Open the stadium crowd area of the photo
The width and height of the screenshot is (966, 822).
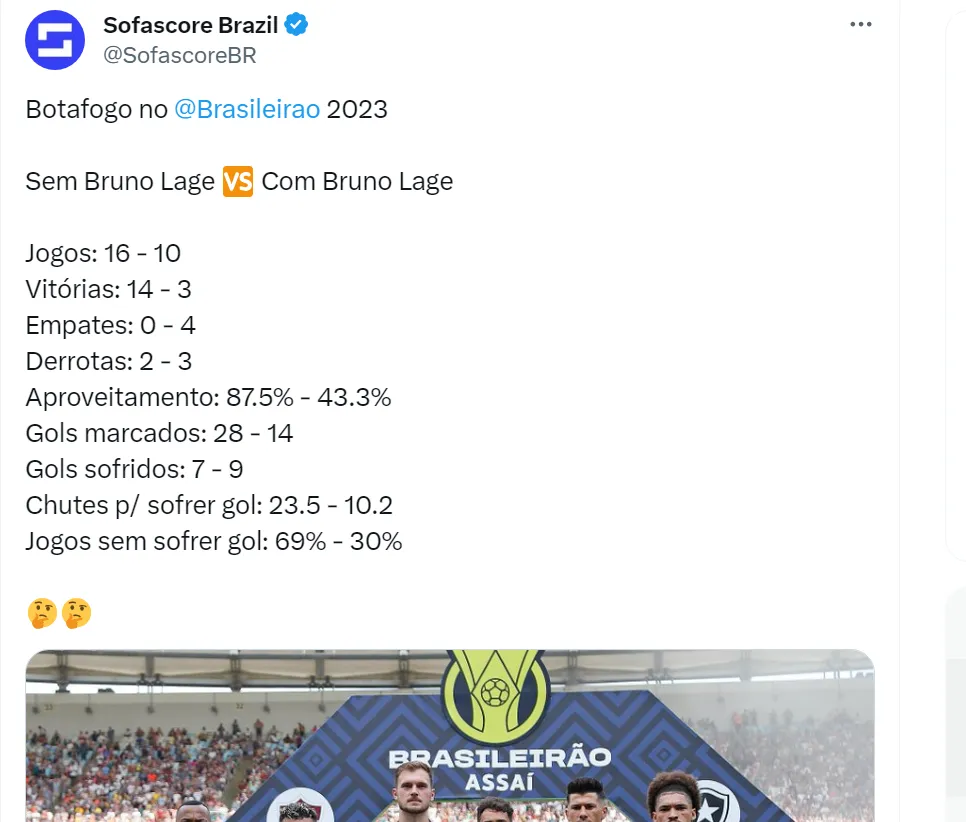tap(130, 760)
